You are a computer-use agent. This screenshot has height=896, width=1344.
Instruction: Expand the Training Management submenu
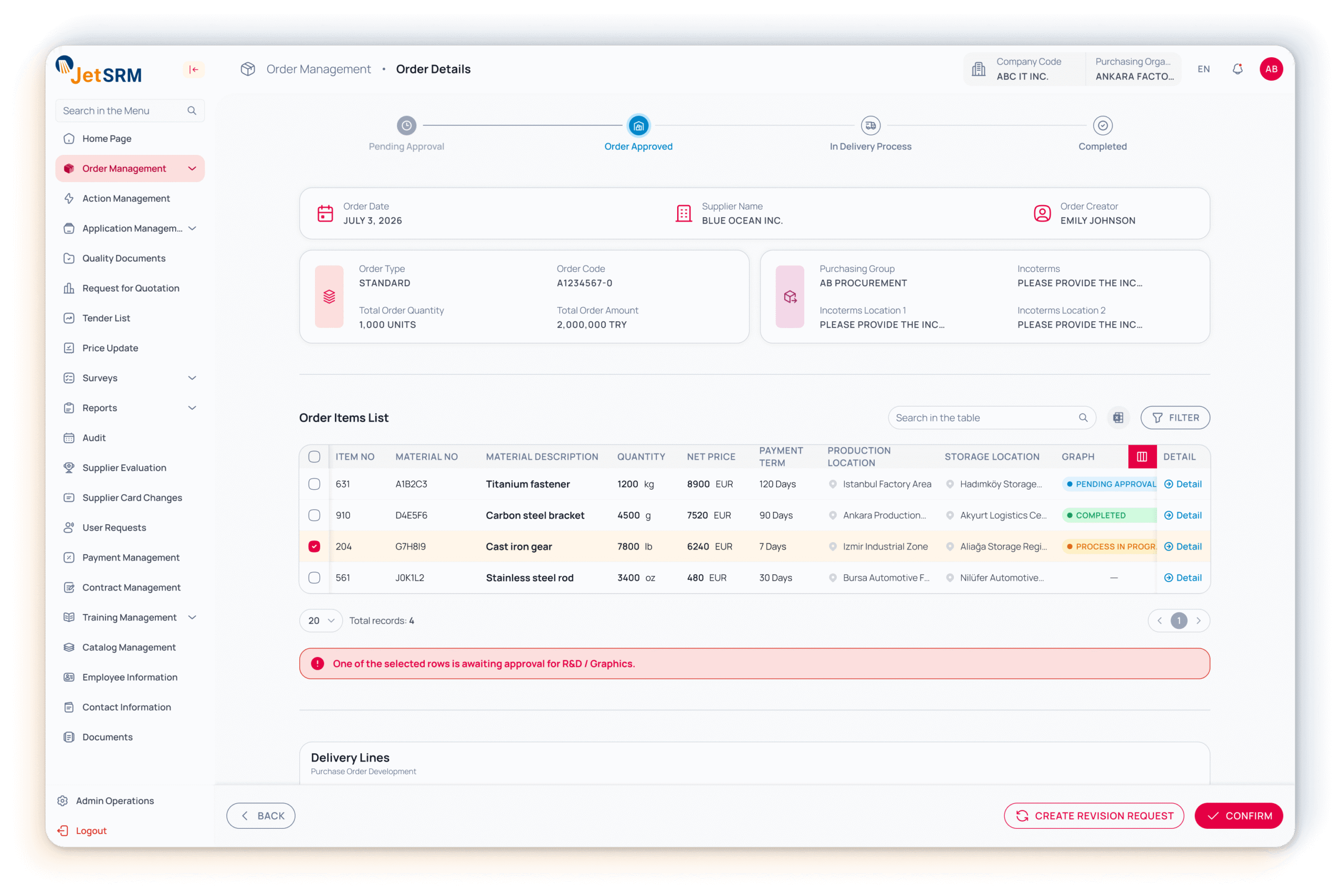(x=192, y=617)
